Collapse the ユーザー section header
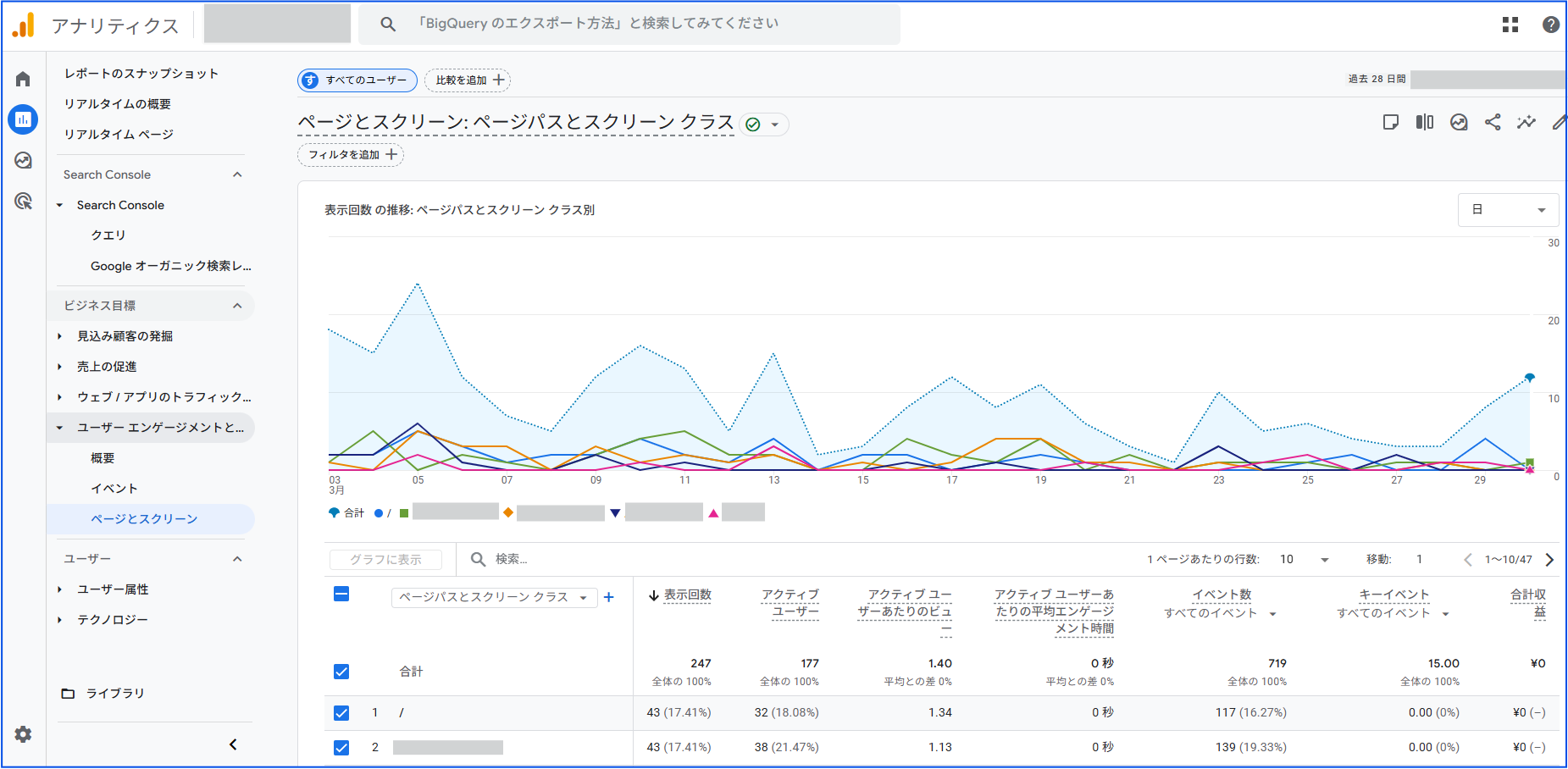This screenshot has width=1568, height=769. tap(153, 559)
